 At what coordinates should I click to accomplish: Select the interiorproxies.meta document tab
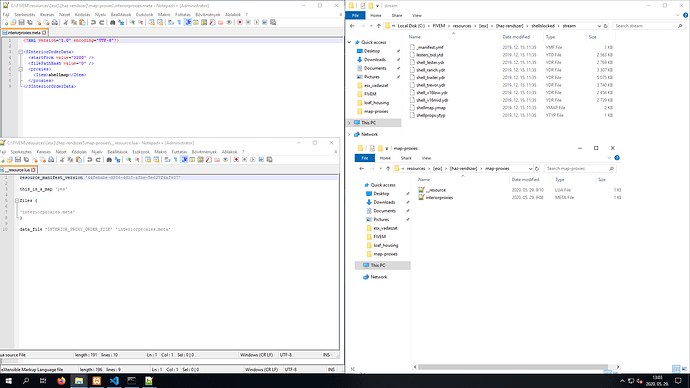pos(24,33)
